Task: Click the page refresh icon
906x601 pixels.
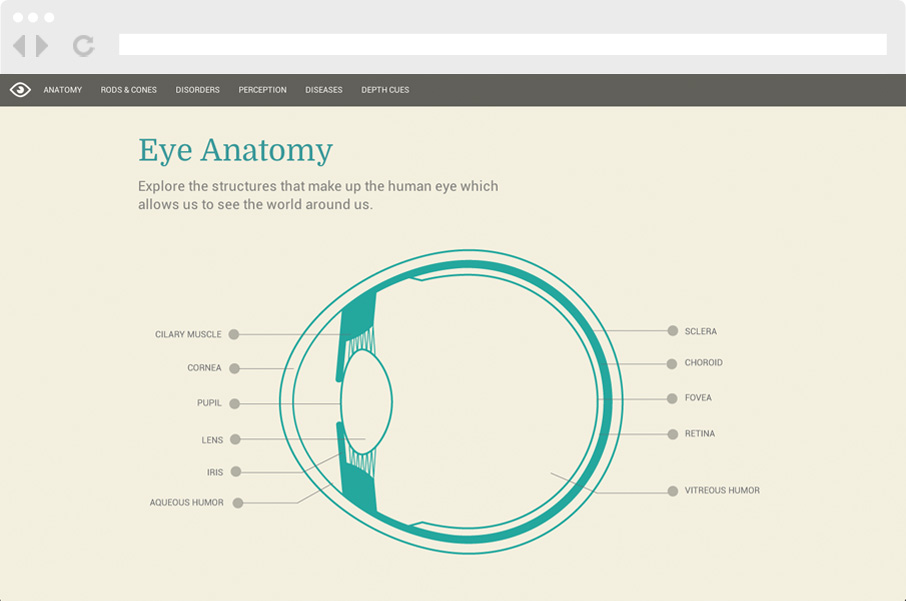Action: (82, 45)
